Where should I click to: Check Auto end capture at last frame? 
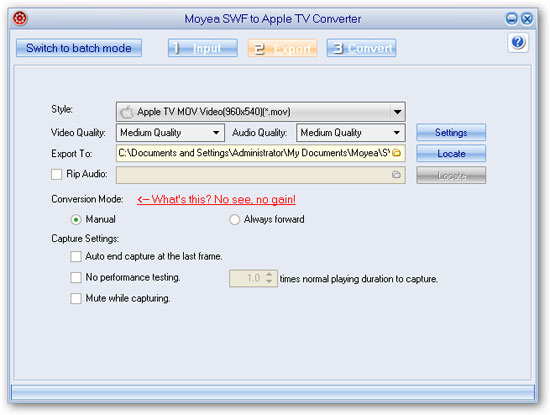[76, 256]
